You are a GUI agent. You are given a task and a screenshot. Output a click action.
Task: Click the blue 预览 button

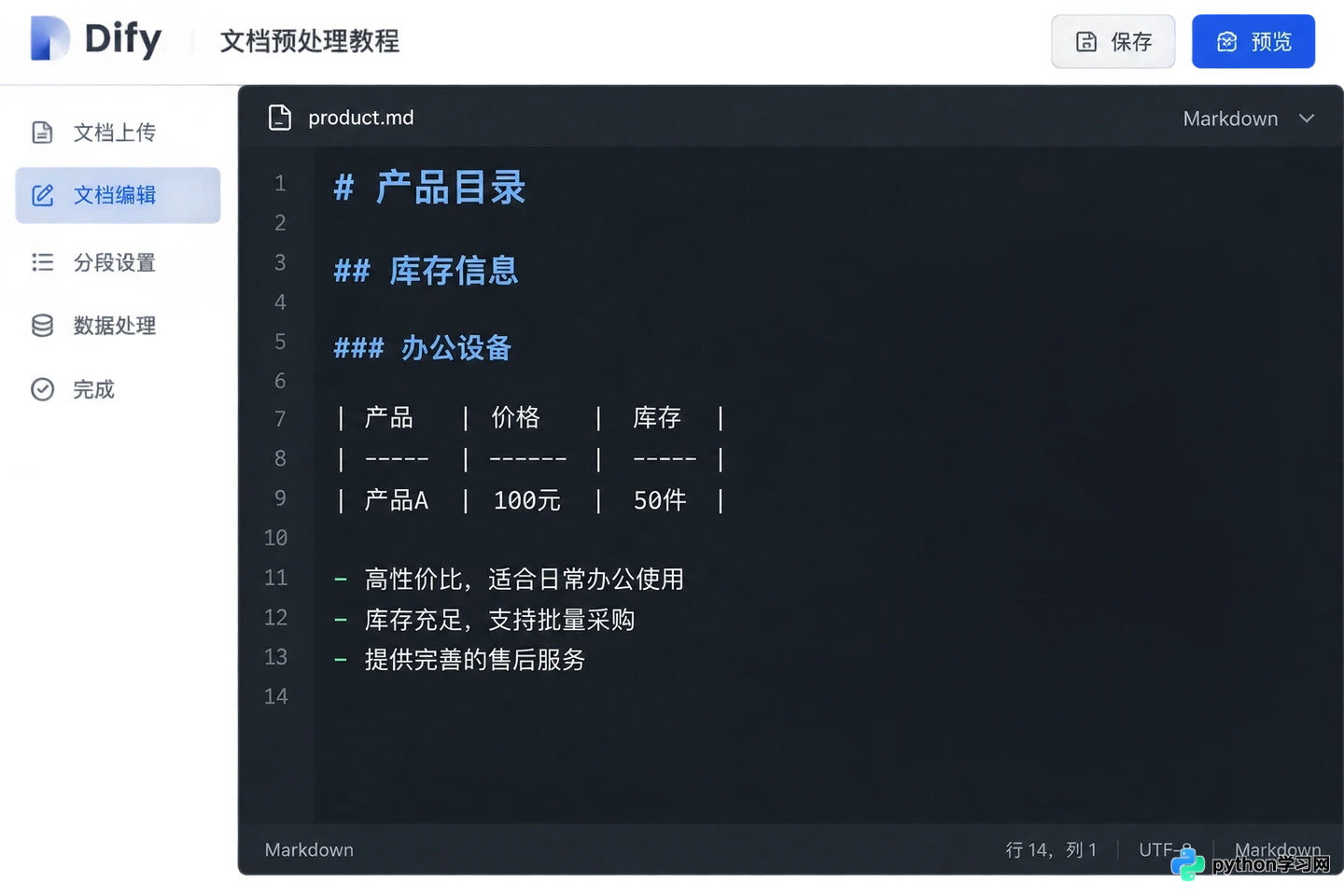tap(1253, 42)
